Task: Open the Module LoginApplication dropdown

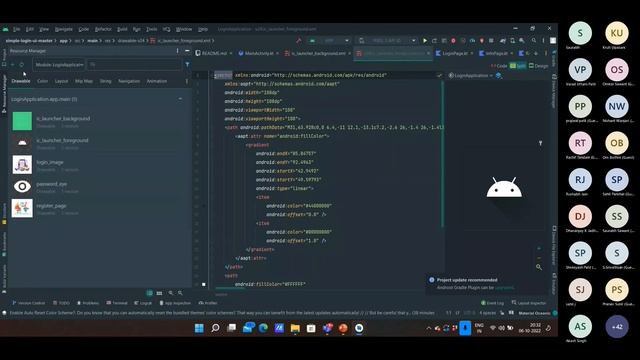Action: pyautogui.click(x=59, y=64)
